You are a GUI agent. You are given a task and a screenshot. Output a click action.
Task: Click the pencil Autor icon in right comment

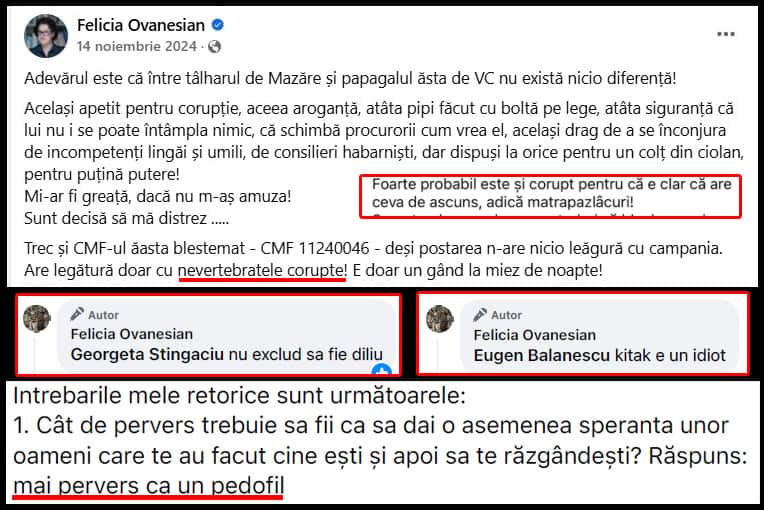tap(480, 315)
